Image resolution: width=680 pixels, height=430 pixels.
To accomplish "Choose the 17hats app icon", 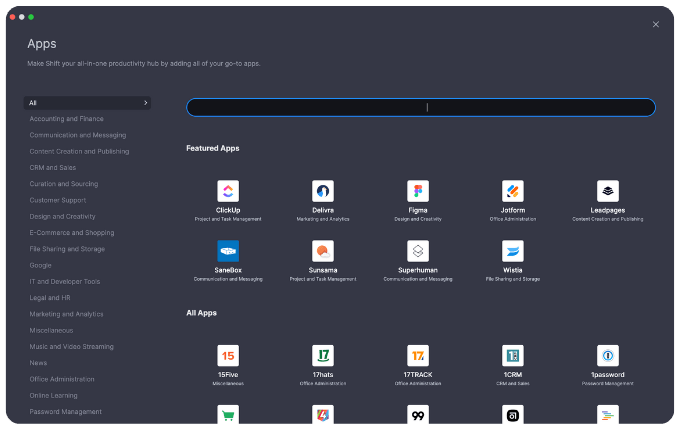I will click(323, 356).
